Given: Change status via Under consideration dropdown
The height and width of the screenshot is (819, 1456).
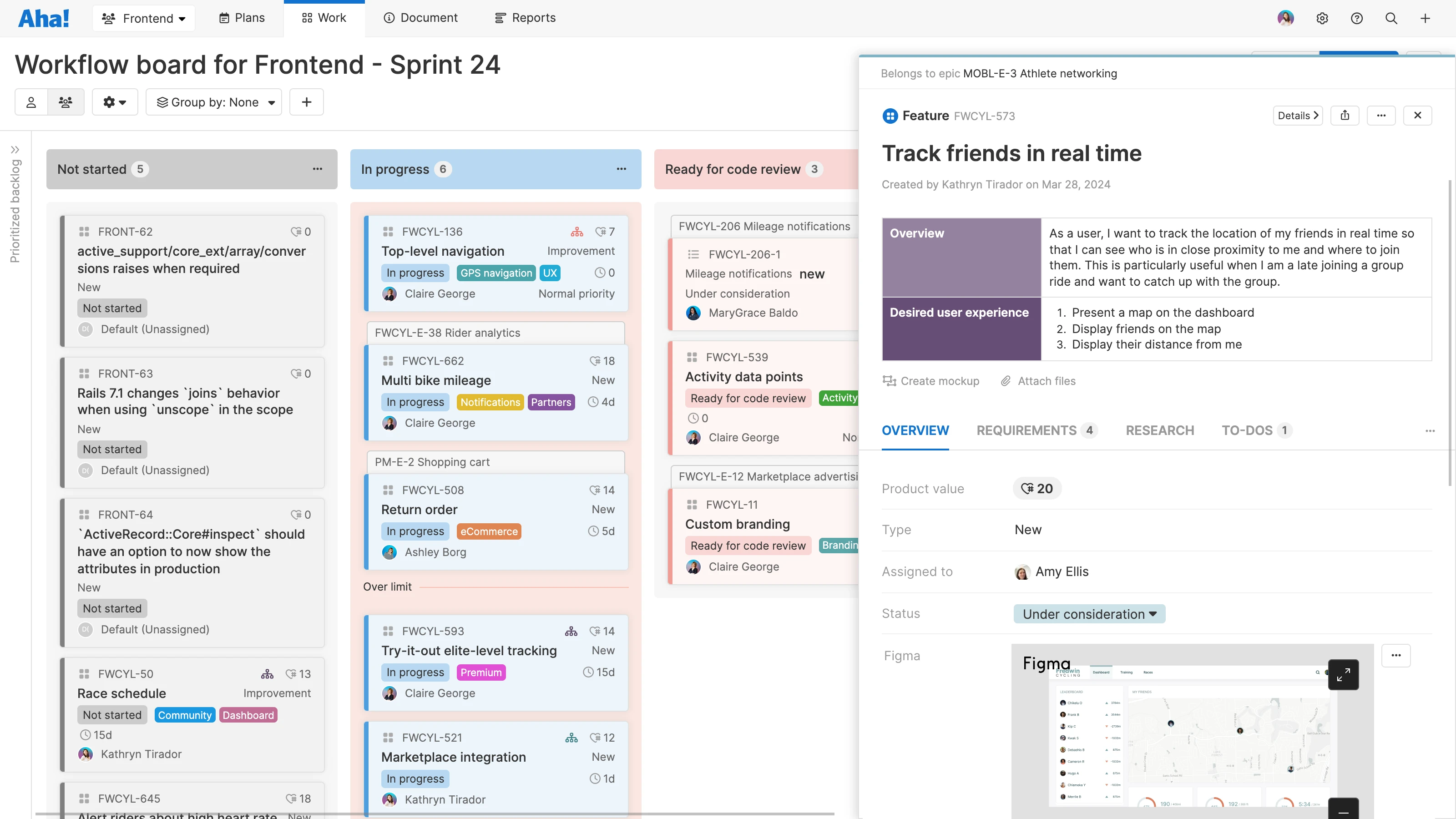Looking at the screenshot, I should coord(1089,614).
